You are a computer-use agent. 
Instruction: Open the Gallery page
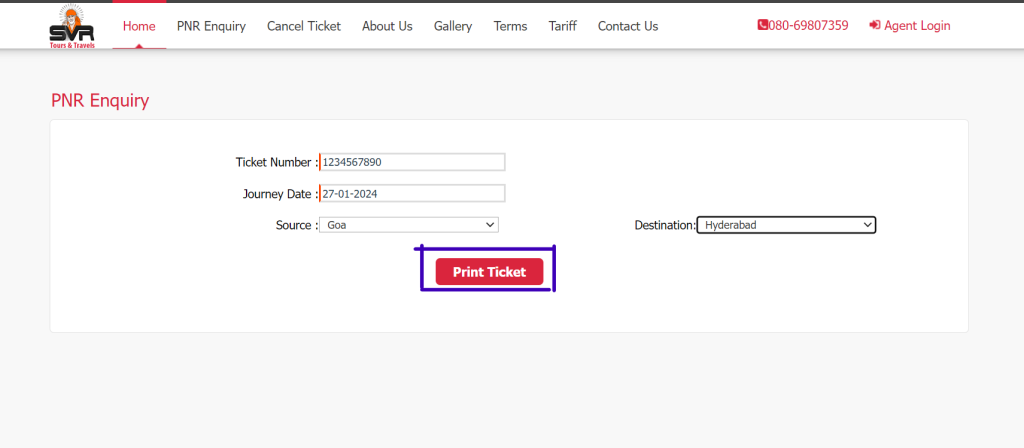pos(453,26)
